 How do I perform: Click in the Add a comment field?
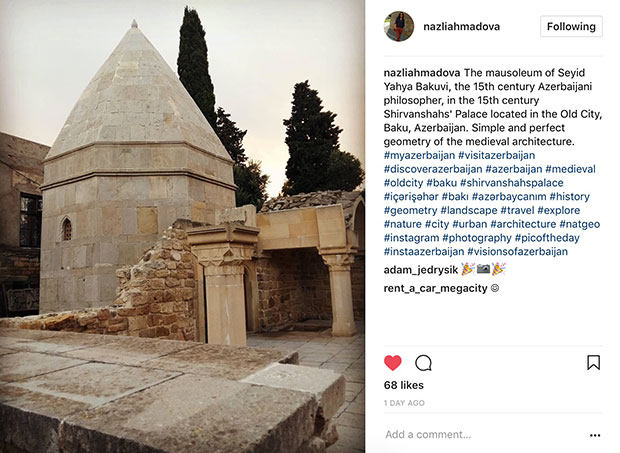484,434
